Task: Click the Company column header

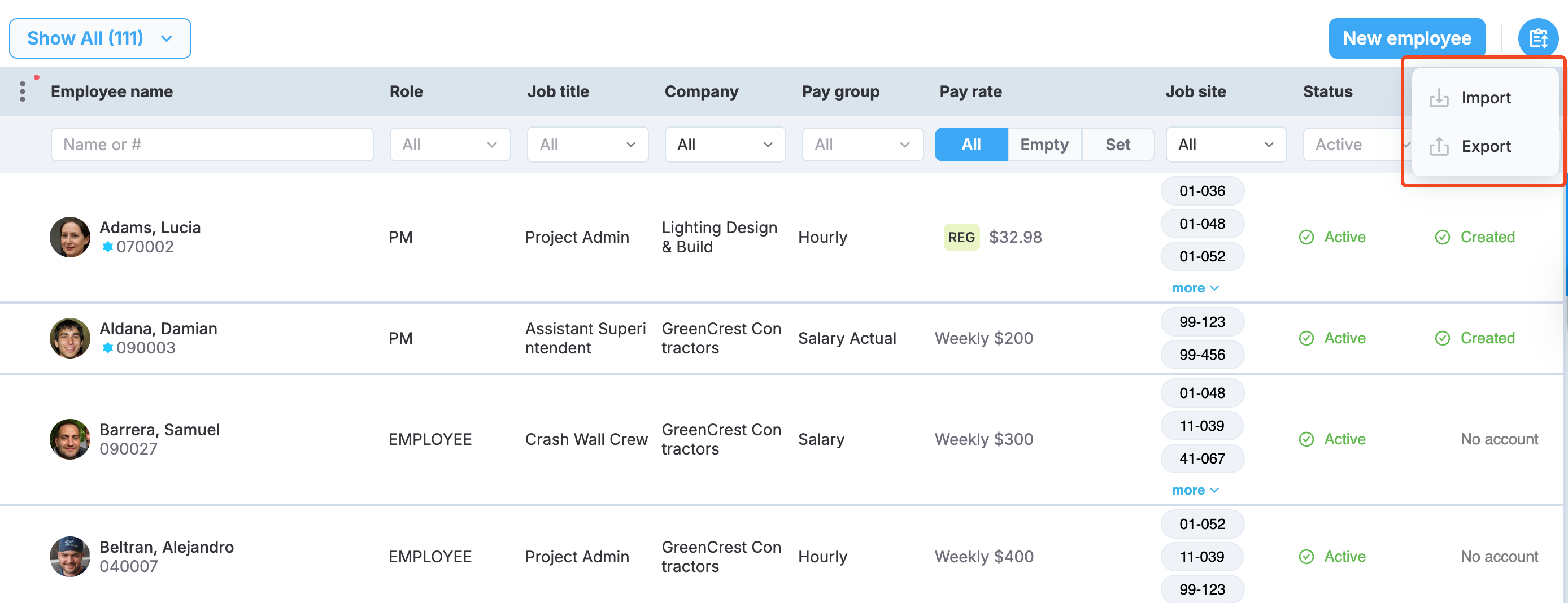Action: 701,91
